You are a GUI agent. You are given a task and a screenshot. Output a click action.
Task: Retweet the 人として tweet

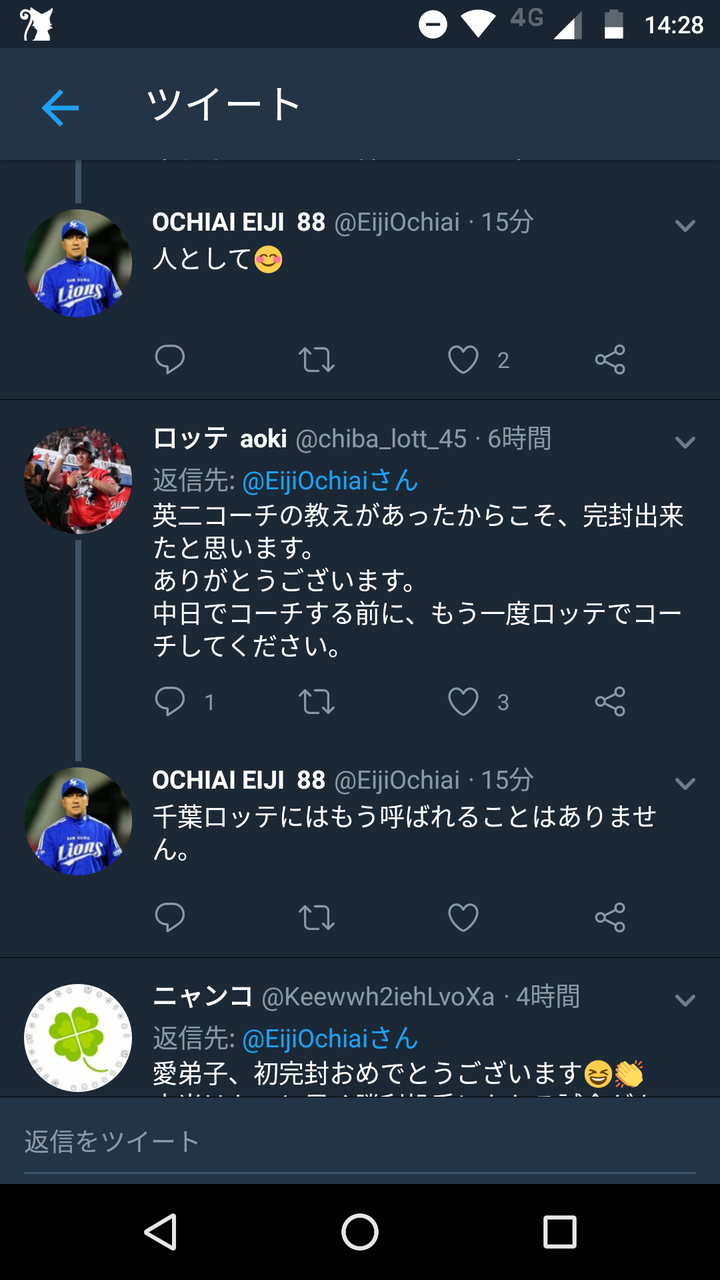317,360
